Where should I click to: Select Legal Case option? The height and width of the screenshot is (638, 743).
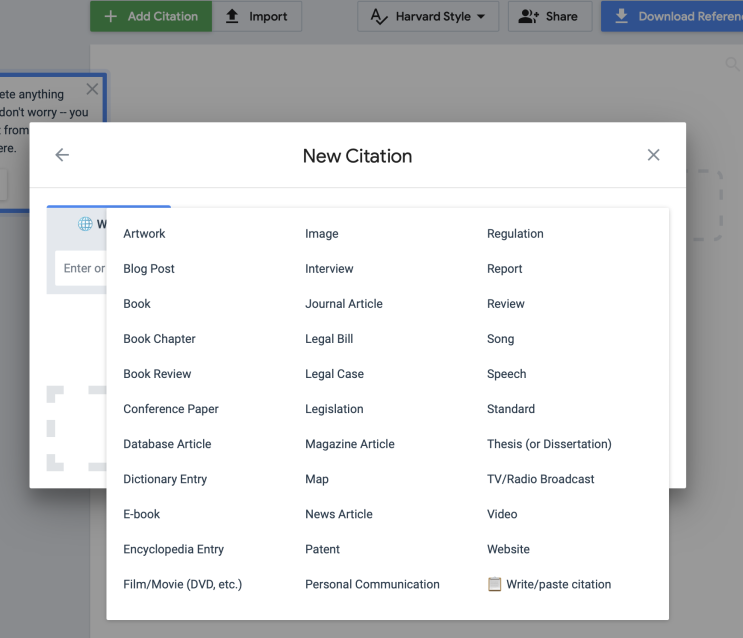click(335, 374)
